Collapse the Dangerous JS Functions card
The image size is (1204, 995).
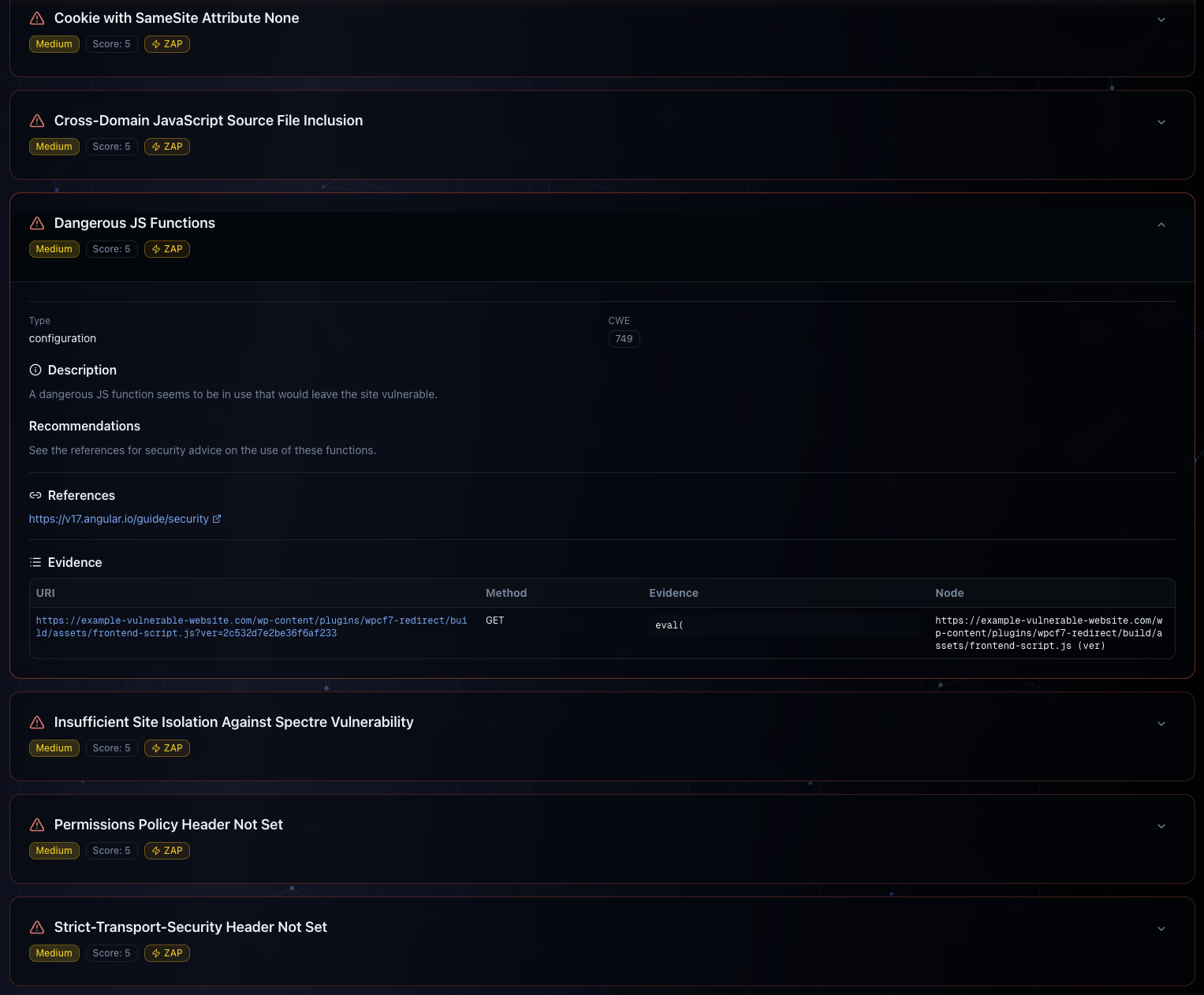click(x=1161, y=224)
